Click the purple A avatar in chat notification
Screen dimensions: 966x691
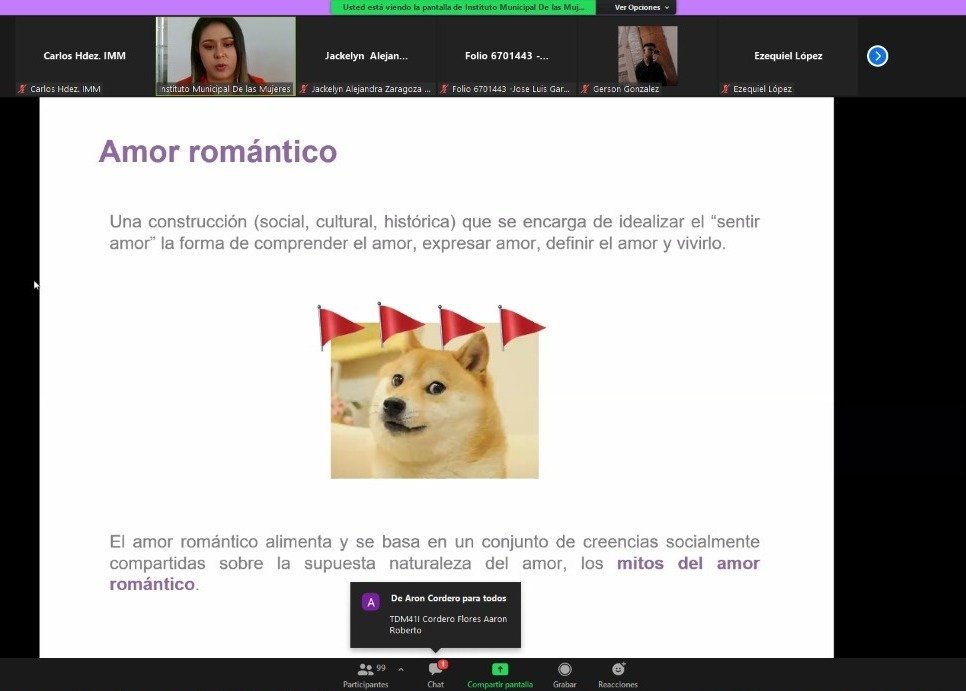click(x=370, y=602)
